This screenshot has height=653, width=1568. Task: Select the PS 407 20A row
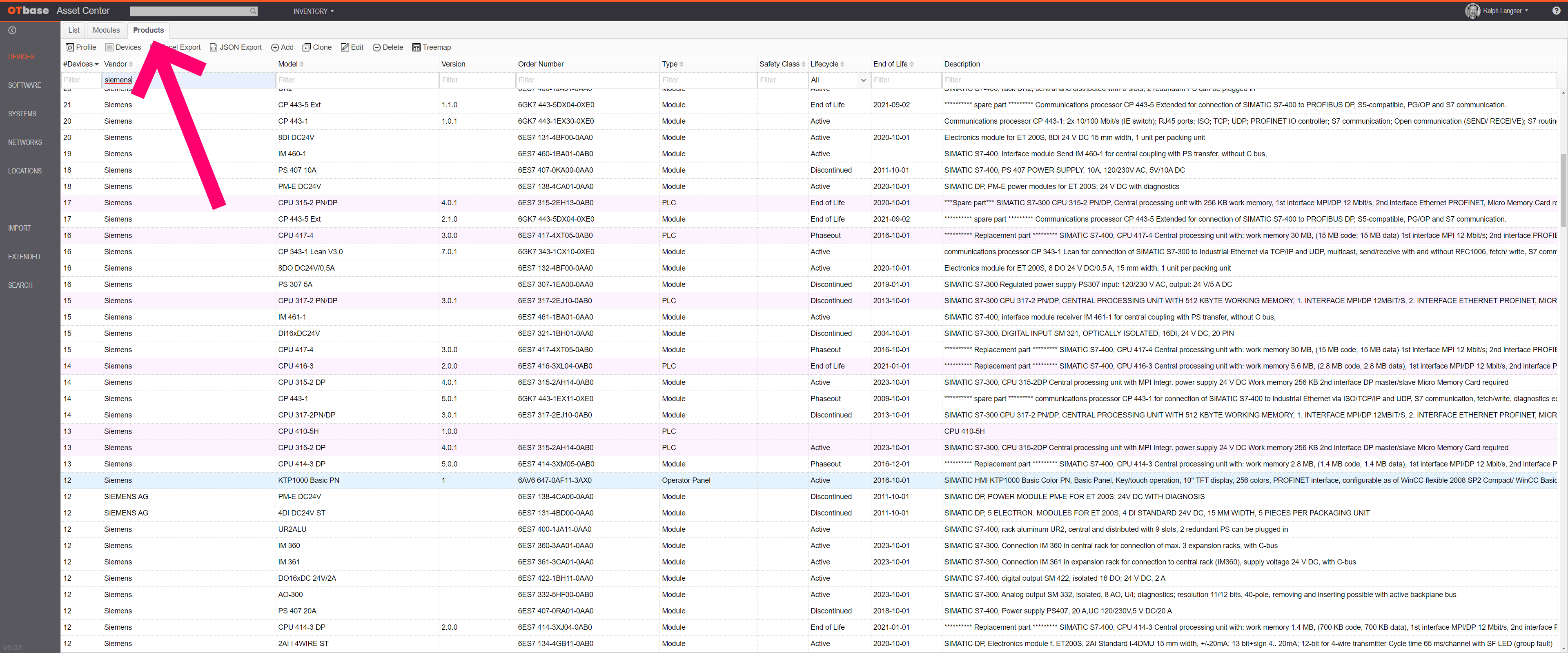[x=810, y=611]
